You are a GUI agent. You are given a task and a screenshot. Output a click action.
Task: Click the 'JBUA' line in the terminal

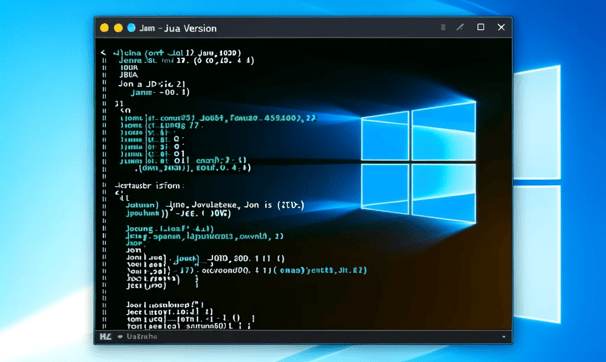[x=129, y=75]
